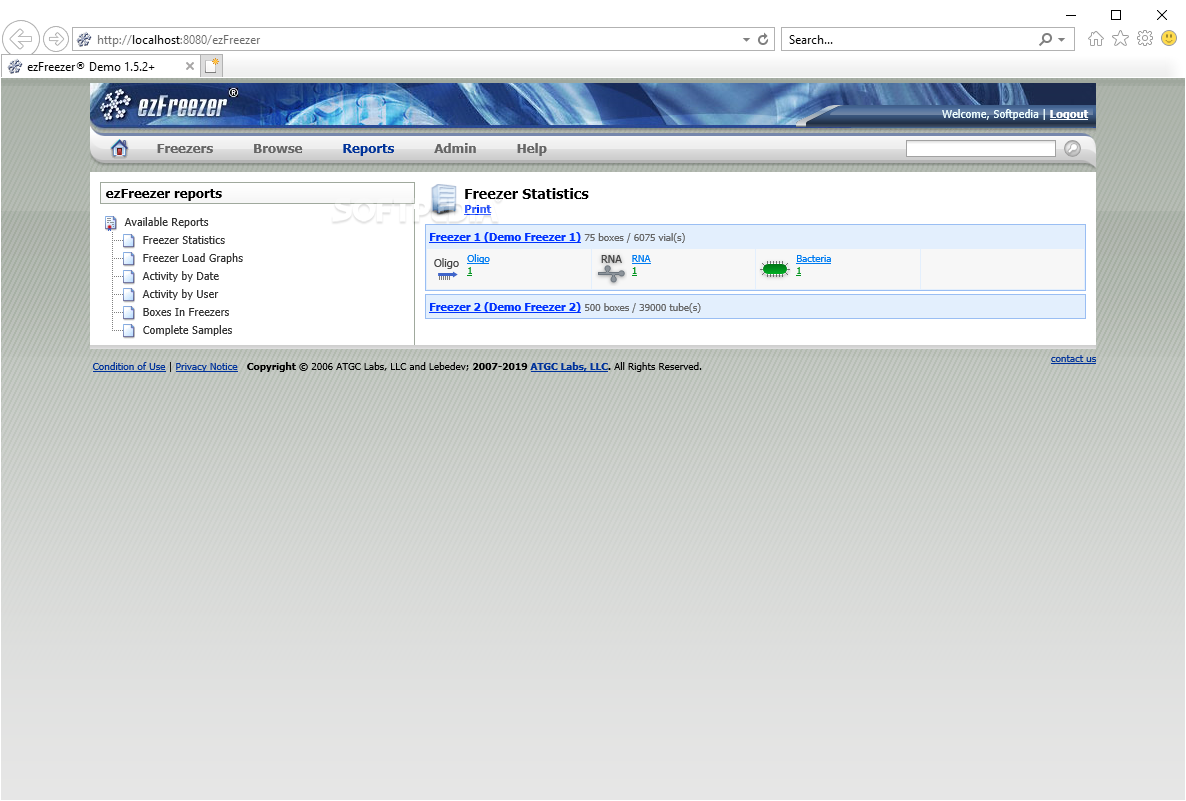Click the count 1 under Bacteria
Viewport: 1186px width, 801px height.
tap(799, 272)
